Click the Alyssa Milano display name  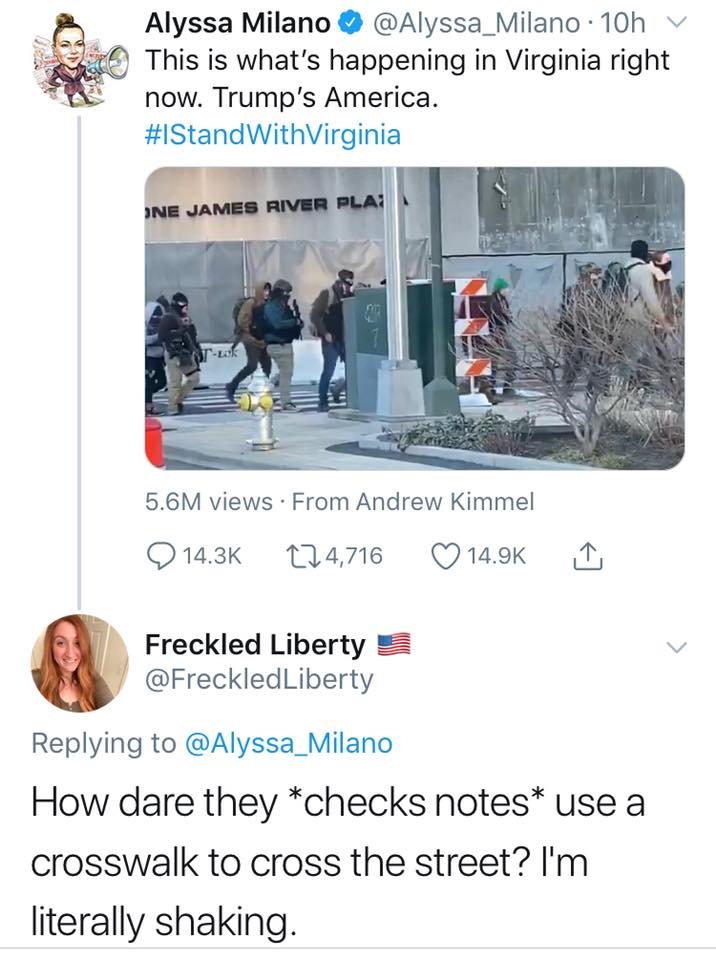(238, 23)
